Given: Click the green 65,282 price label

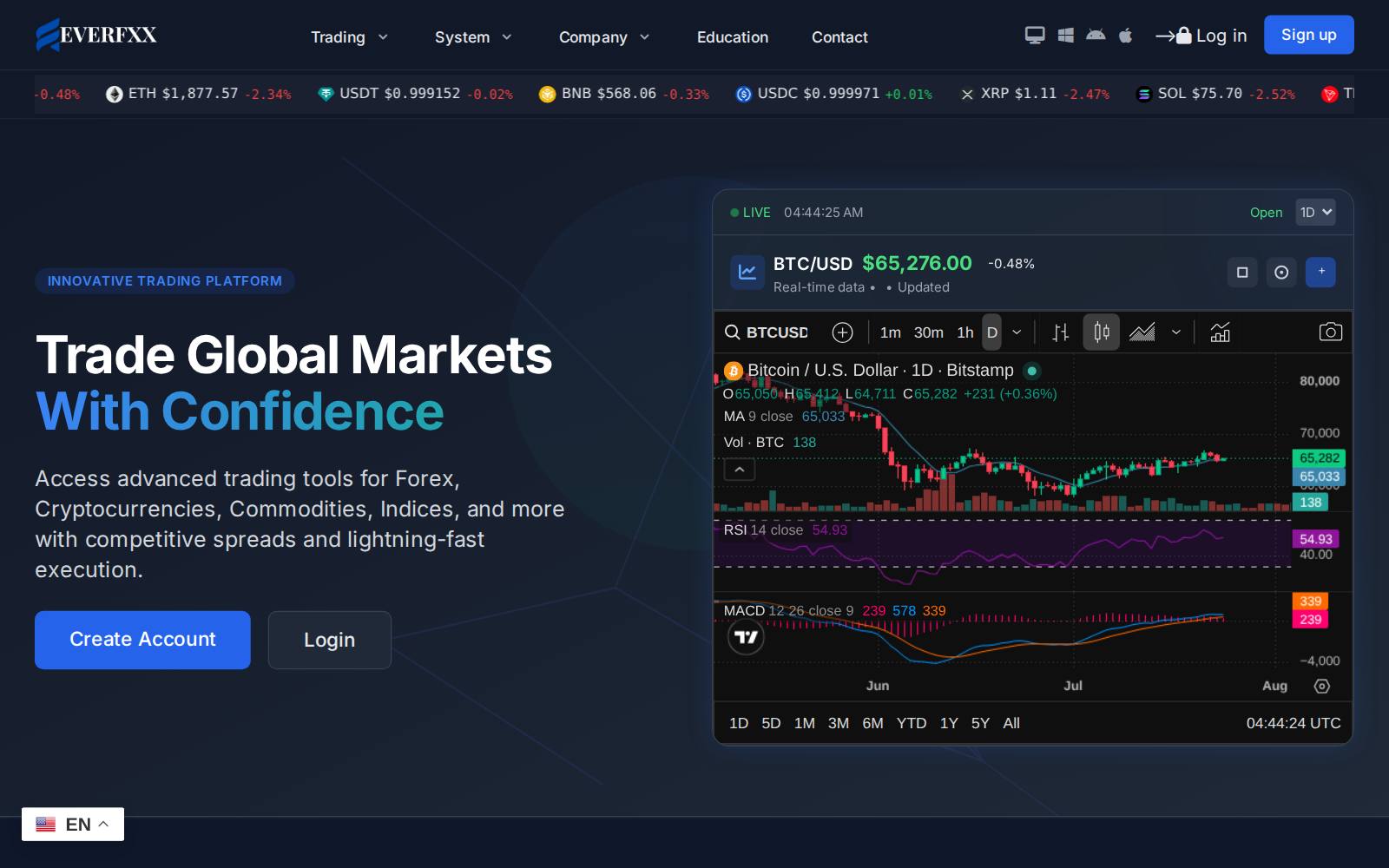Looking at the screenshot, I should click(1320, 458).
